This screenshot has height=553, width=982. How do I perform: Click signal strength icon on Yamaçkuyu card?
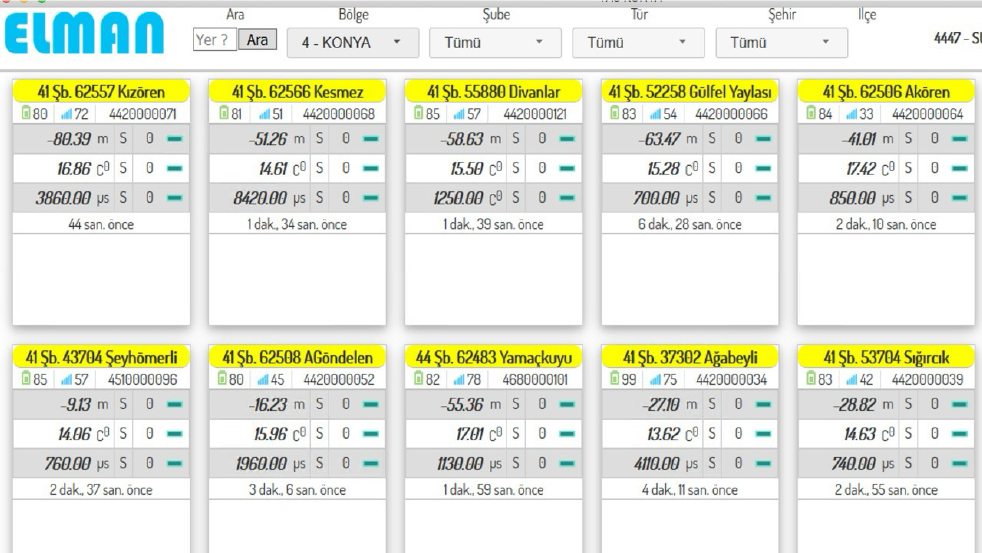click(x=459, y=380)
